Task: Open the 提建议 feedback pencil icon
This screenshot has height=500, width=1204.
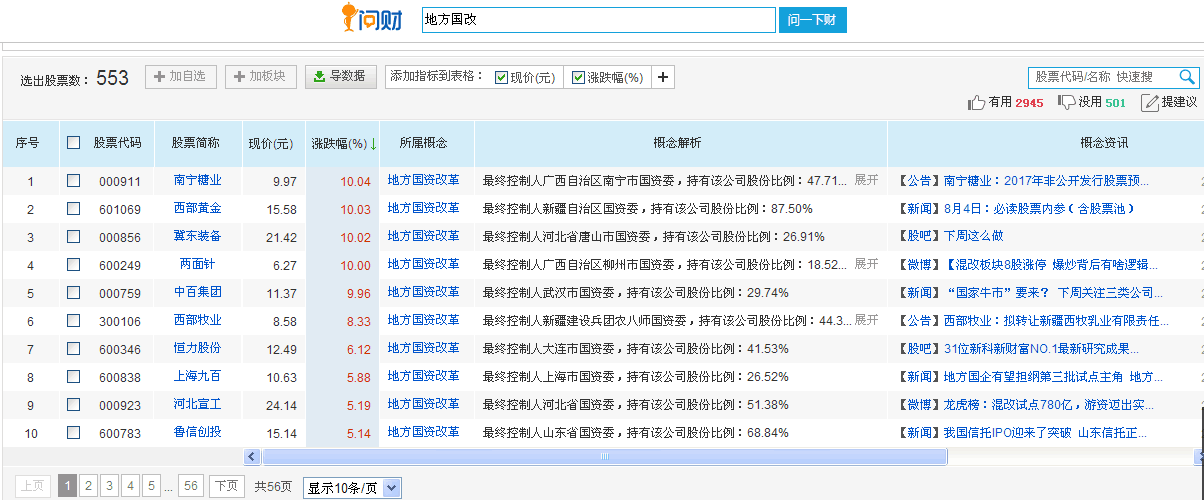Action: point(1150,102)
